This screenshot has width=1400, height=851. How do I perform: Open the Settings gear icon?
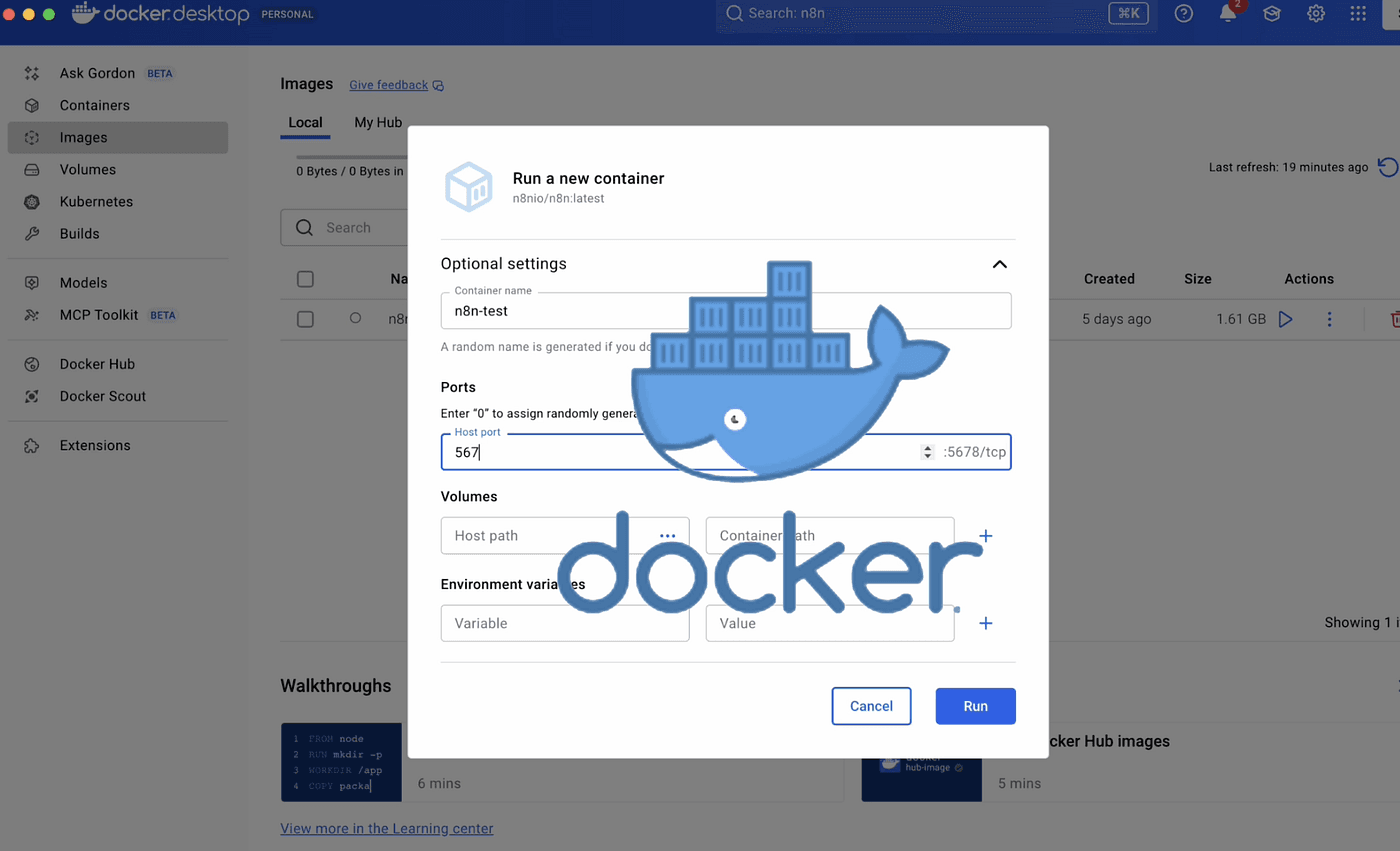[x=1316, y=14]
